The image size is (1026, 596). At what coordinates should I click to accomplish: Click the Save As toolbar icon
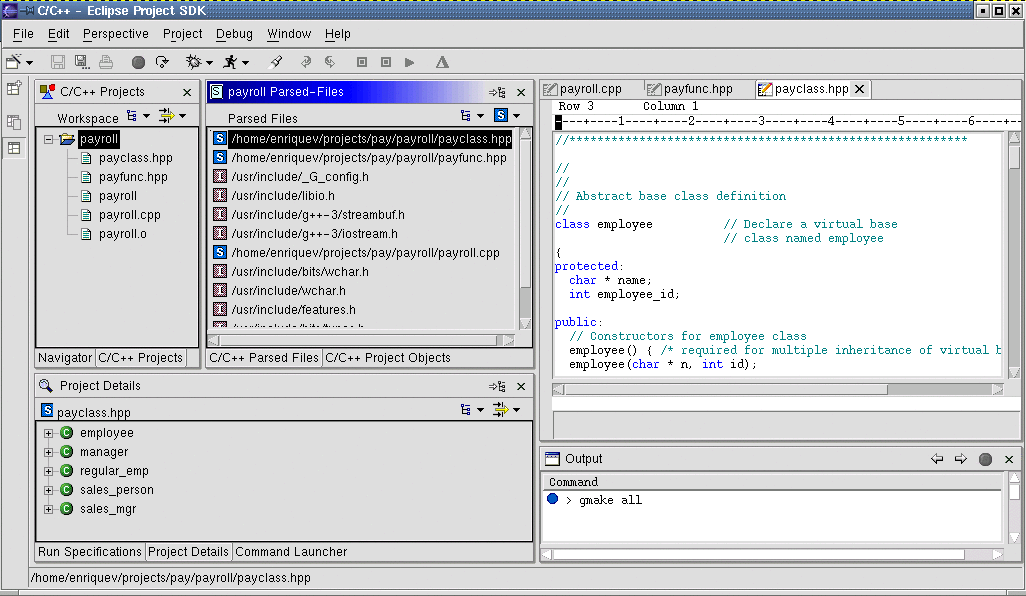tap(81, 61)
